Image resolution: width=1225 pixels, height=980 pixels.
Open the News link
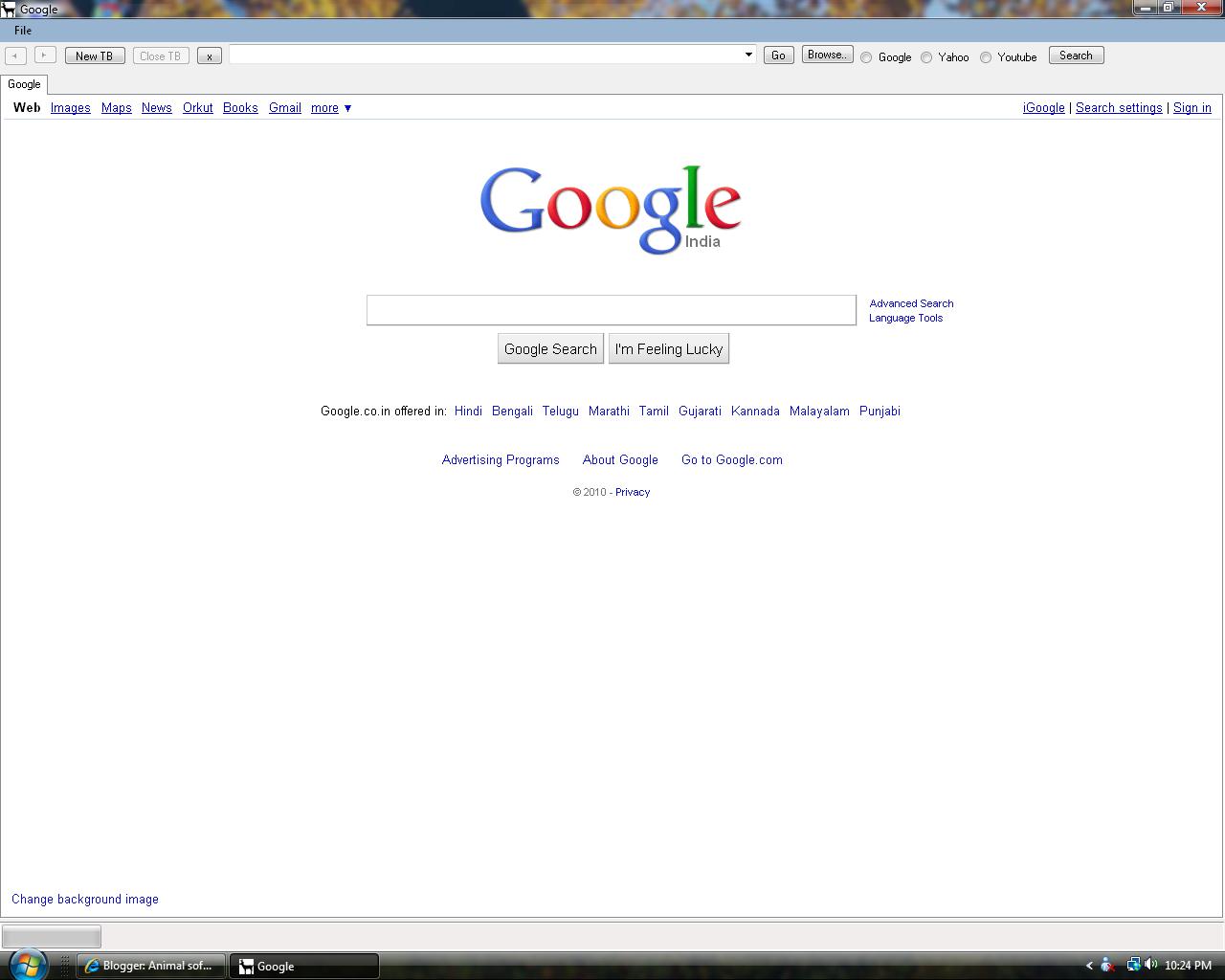pyautogui.click(x=157, y=108)
